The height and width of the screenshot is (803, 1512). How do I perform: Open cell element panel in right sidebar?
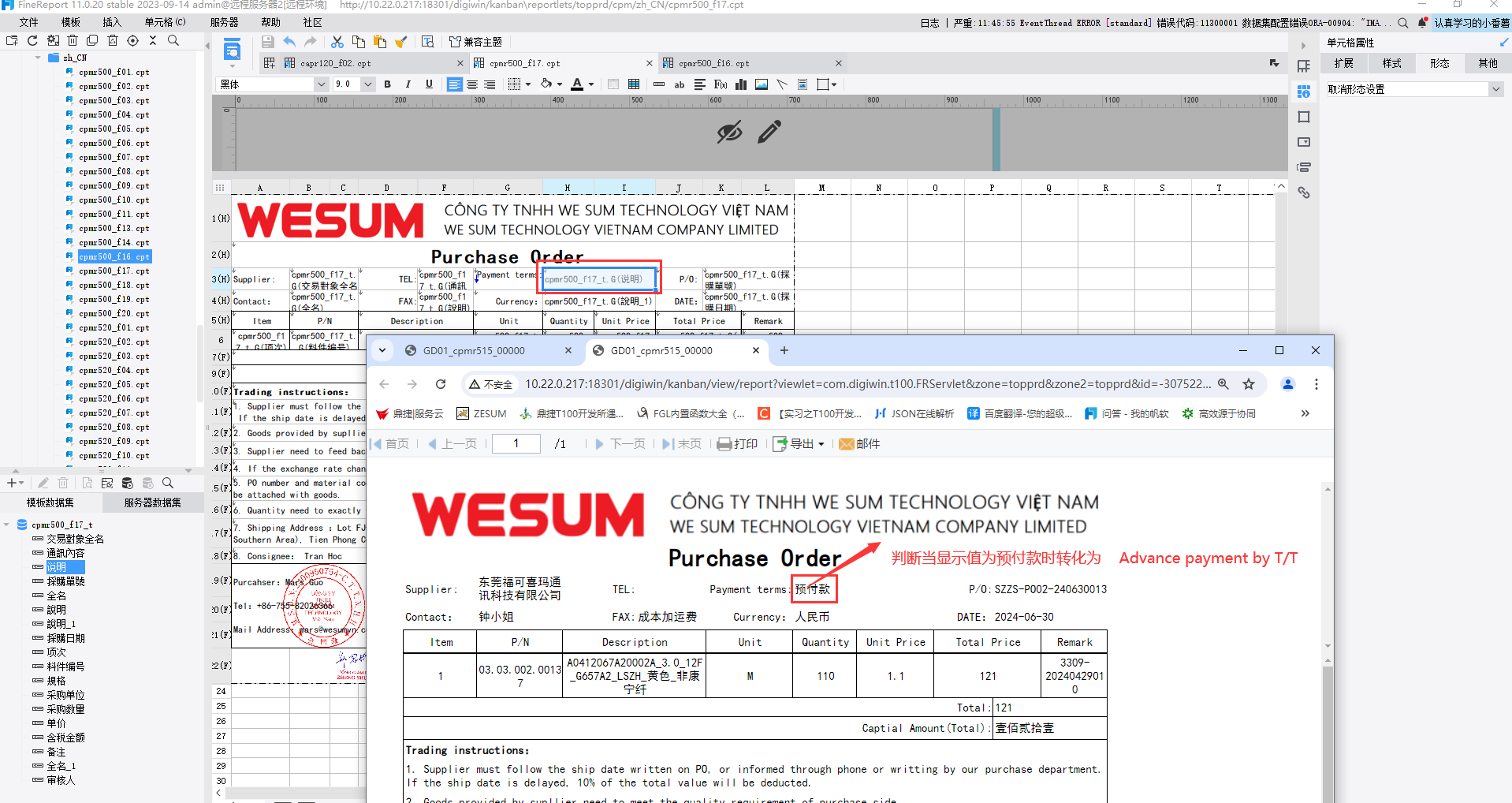point(1304,92)
